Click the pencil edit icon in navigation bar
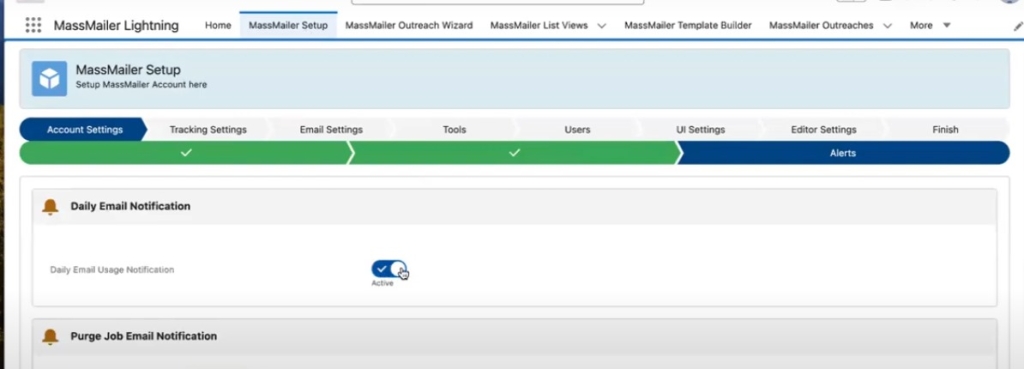 pyautogui.click(x=1018, y=26)
